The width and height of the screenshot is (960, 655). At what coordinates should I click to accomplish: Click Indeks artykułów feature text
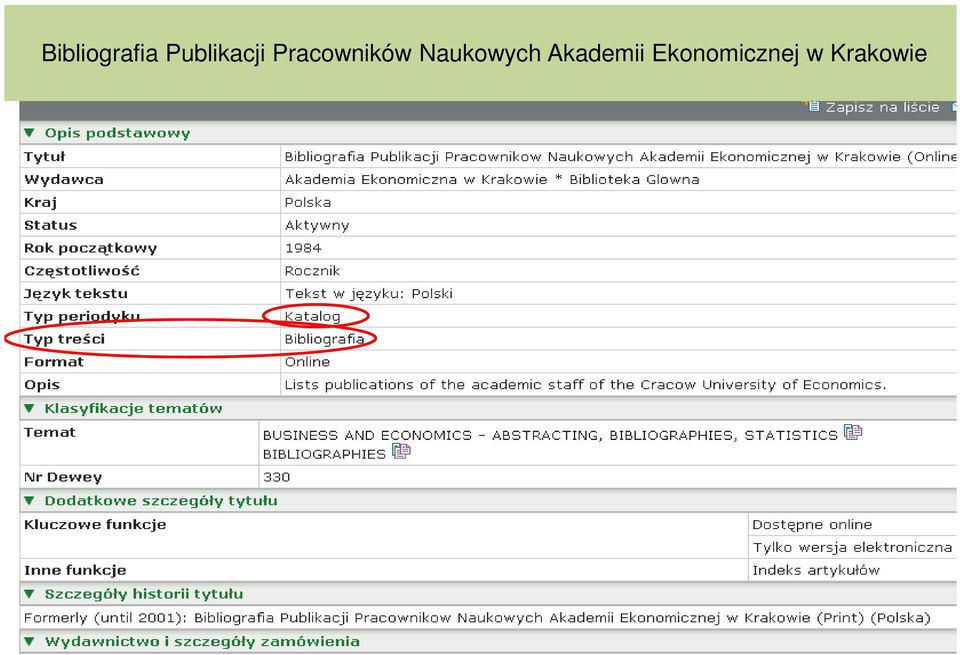[x=816, y=571]
